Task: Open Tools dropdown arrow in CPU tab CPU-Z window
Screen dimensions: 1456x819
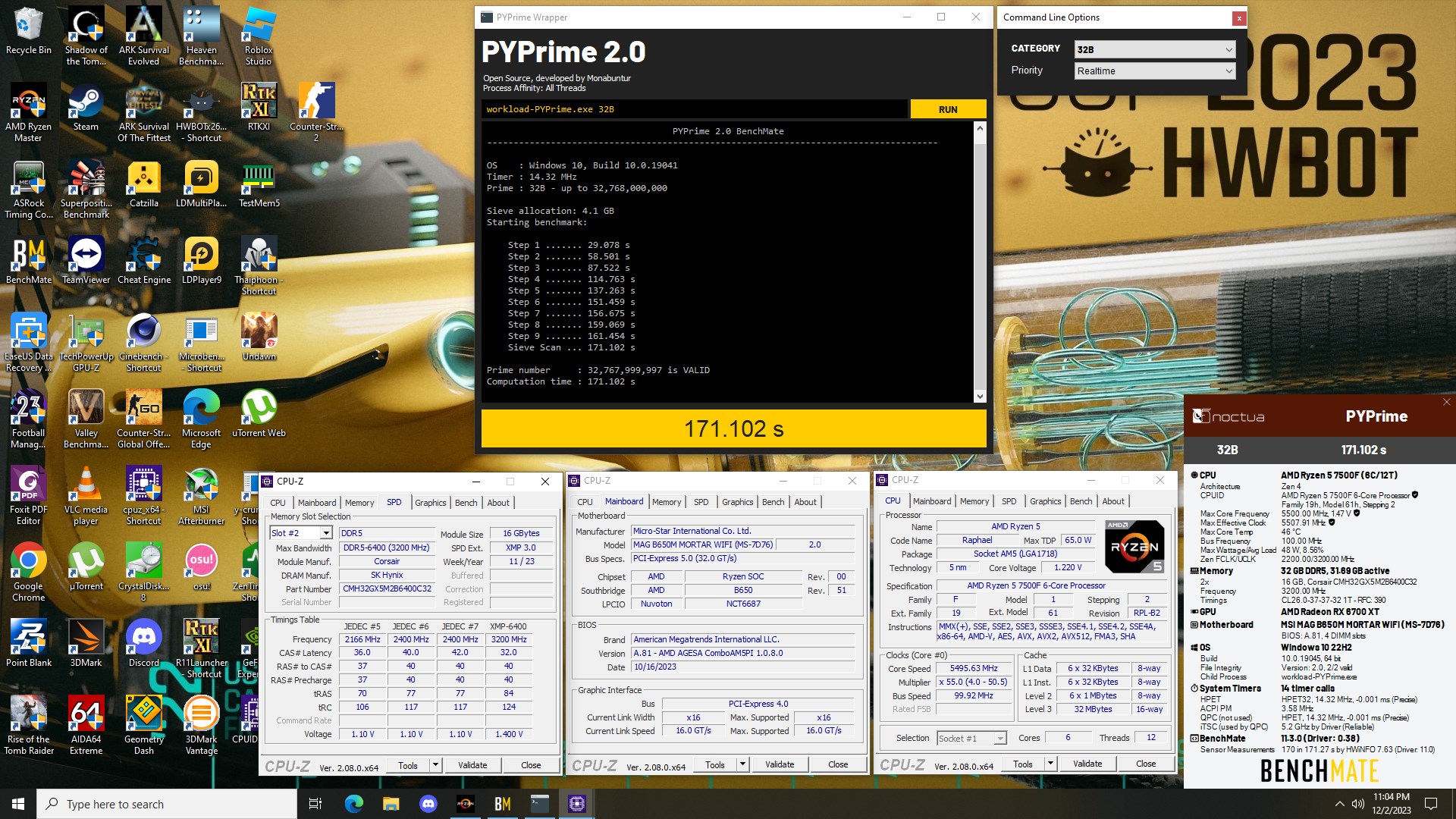Action: point(1051,764)
